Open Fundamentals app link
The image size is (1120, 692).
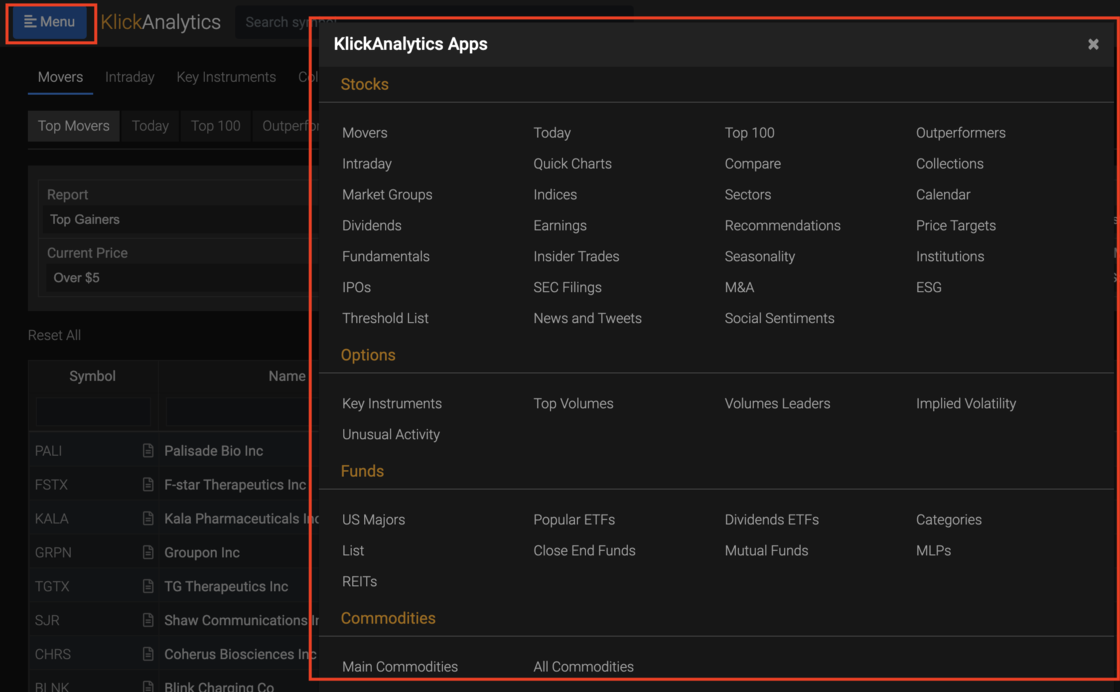tap(386, 256)
